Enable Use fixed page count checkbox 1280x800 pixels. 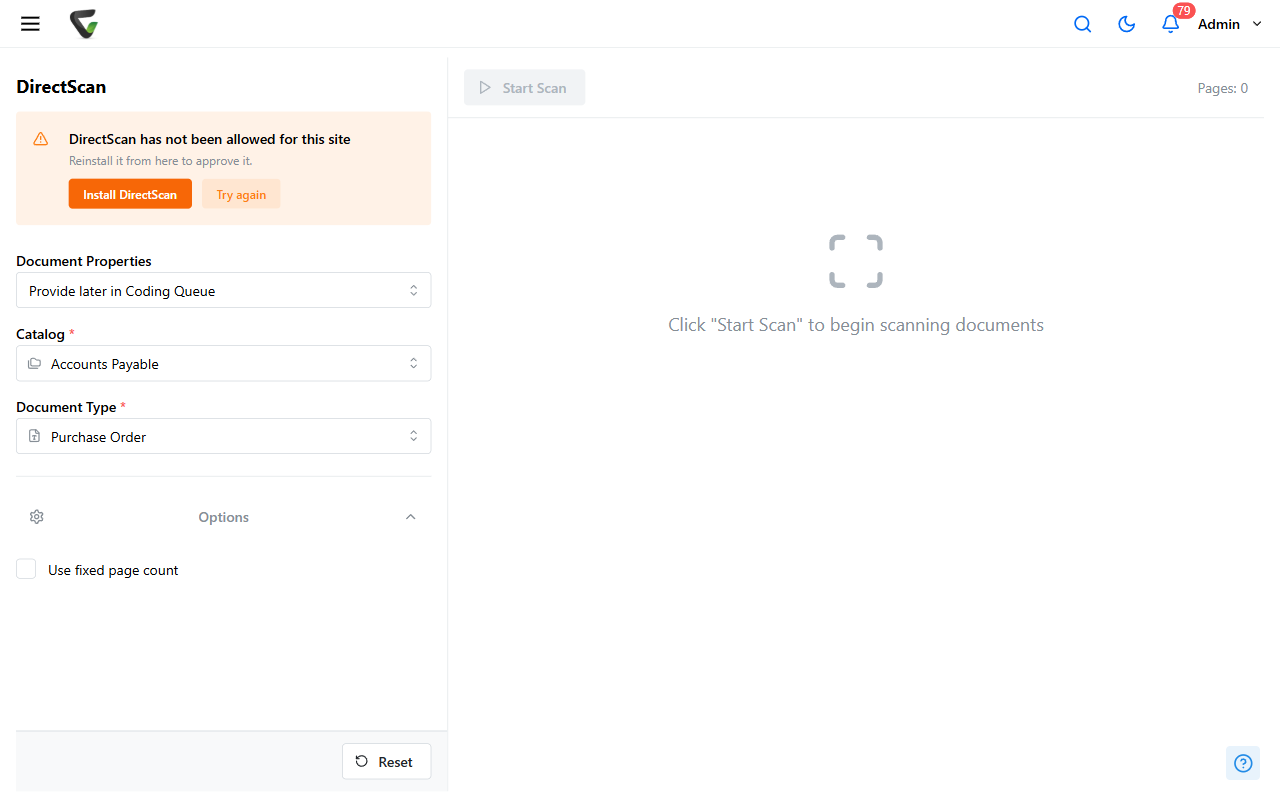[26, 569]
